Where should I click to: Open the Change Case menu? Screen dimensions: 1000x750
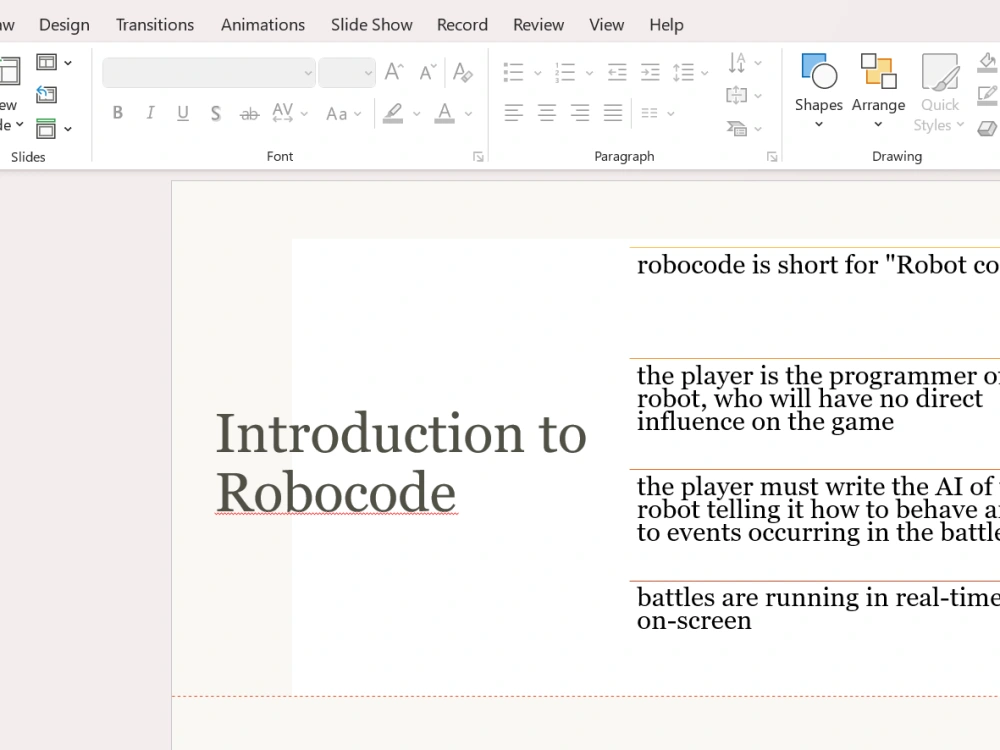click(x=343, y=114)
